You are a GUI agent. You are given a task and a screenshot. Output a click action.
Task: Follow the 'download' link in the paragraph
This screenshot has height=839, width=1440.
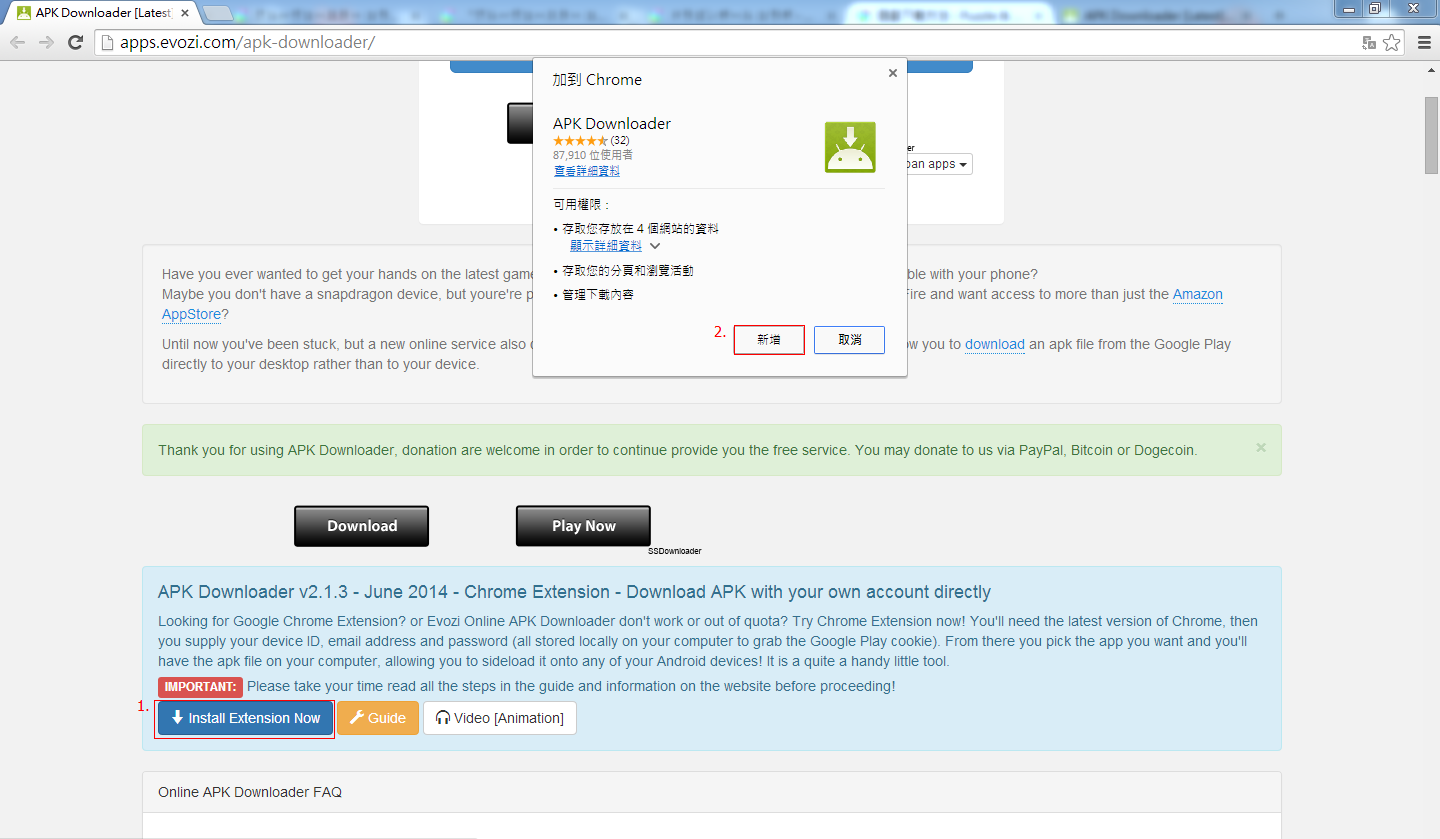point(995,344)
